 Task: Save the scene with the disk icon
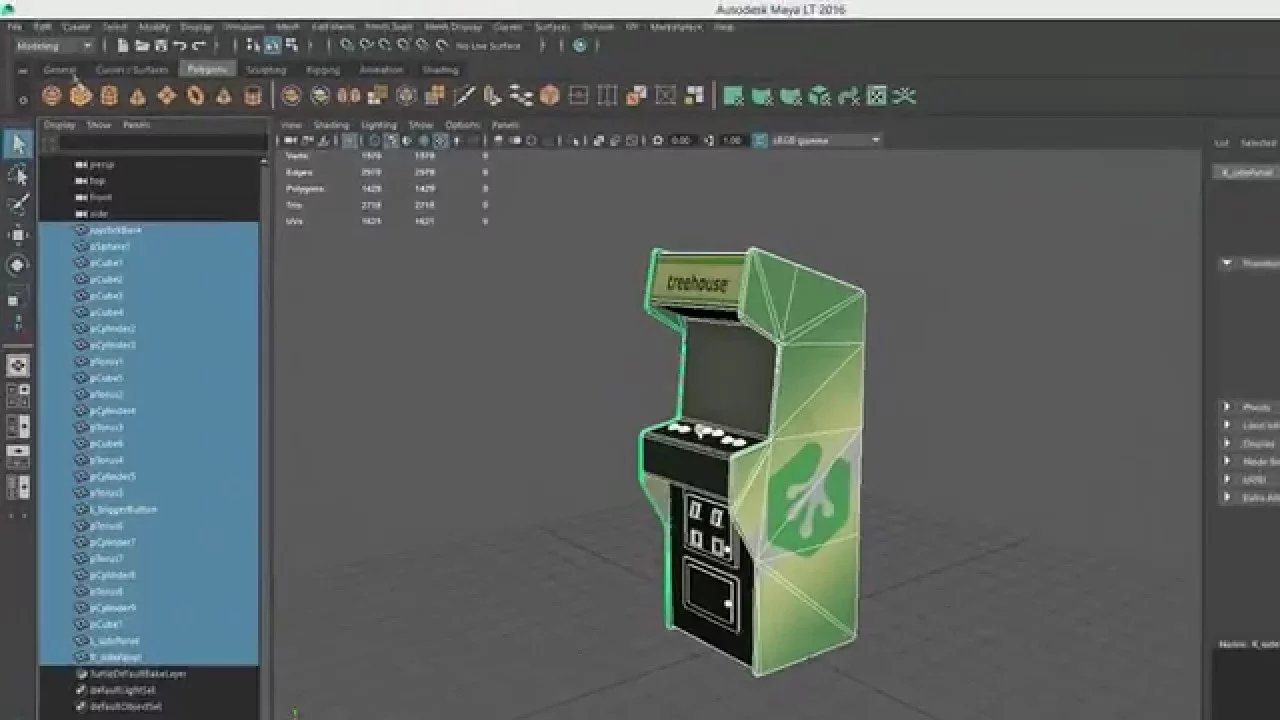pos(161,45)
